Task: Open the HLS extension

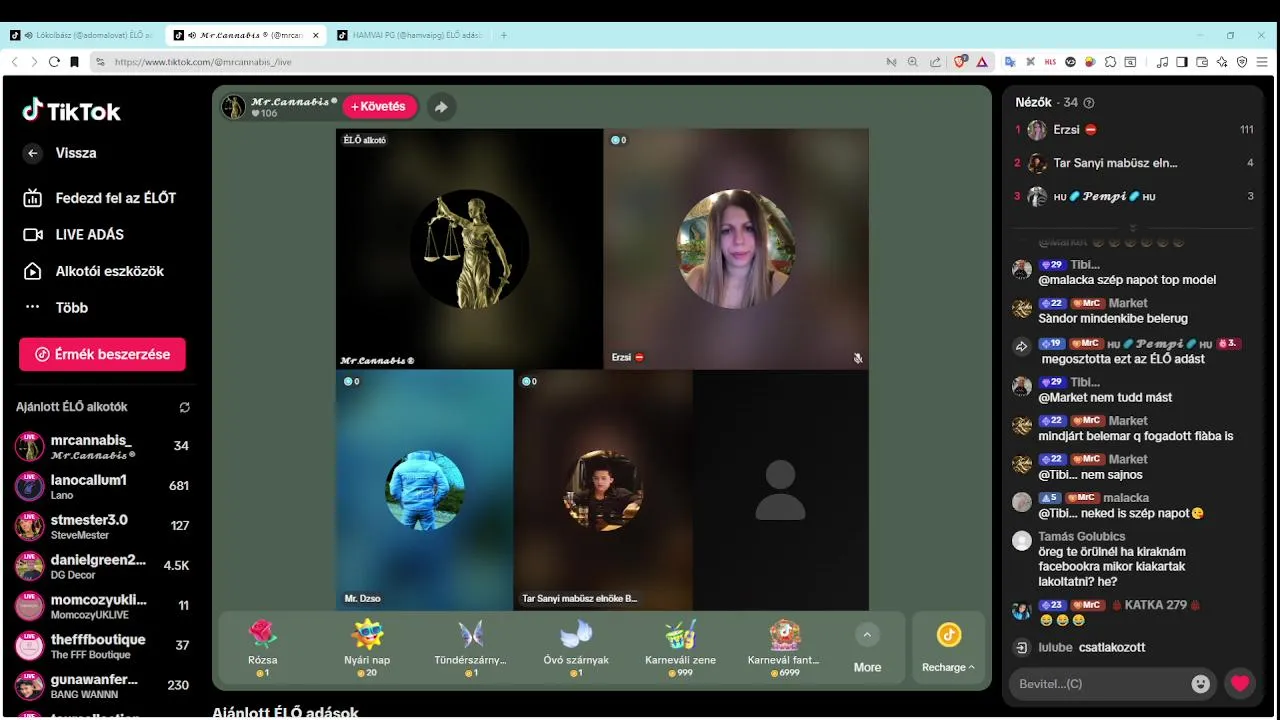Action: coord(1050,62)
